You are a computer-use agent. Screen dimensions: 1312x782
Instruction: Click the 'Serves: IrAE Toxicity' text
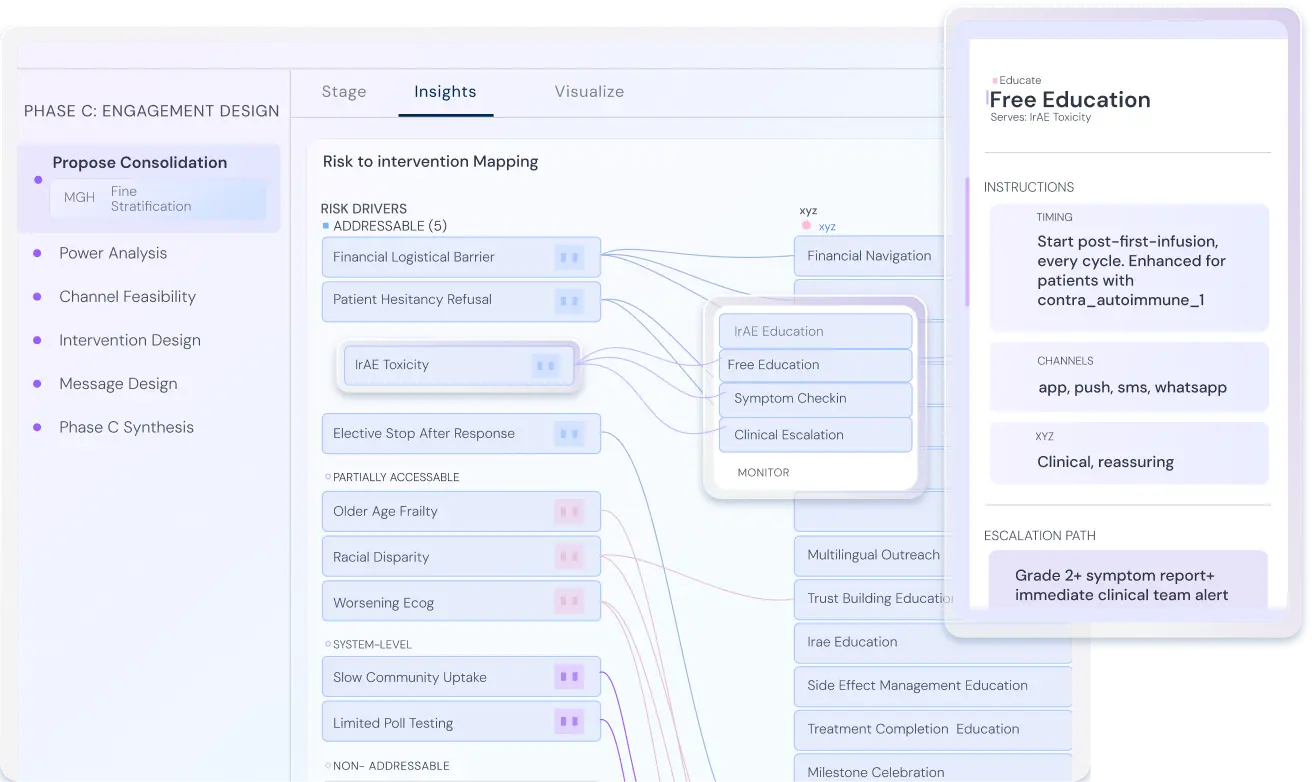(x=1040, y=118)
